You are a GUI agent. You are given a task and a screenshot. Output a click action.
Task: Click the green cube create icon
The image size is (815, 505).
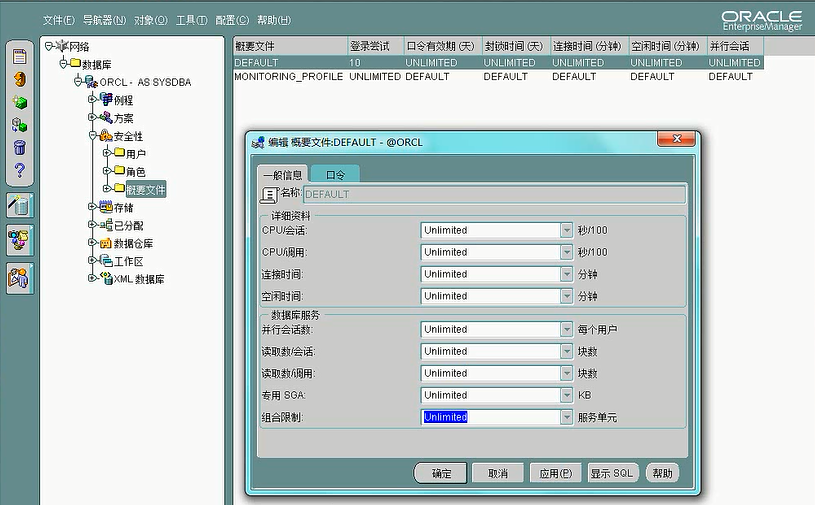click(x=20, y=102)
